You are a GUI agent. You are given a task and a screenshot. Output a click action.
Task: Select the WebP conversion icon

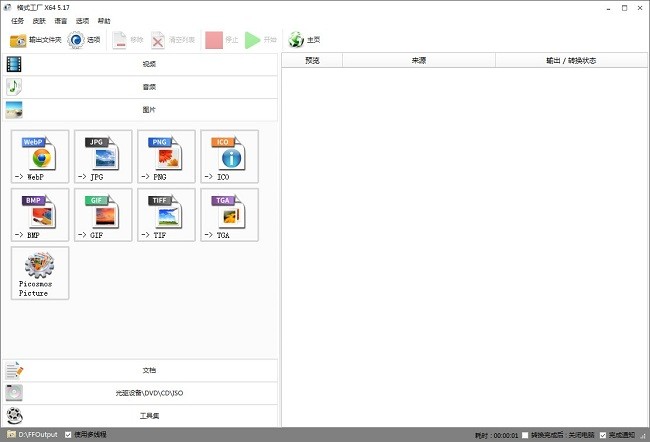point(40,156)
